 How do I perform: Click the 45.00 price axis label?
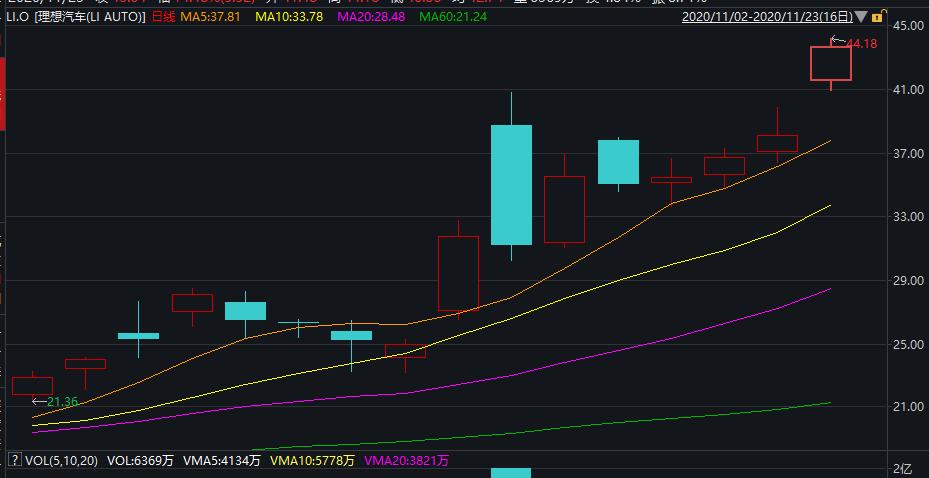(x=910, y=26)
